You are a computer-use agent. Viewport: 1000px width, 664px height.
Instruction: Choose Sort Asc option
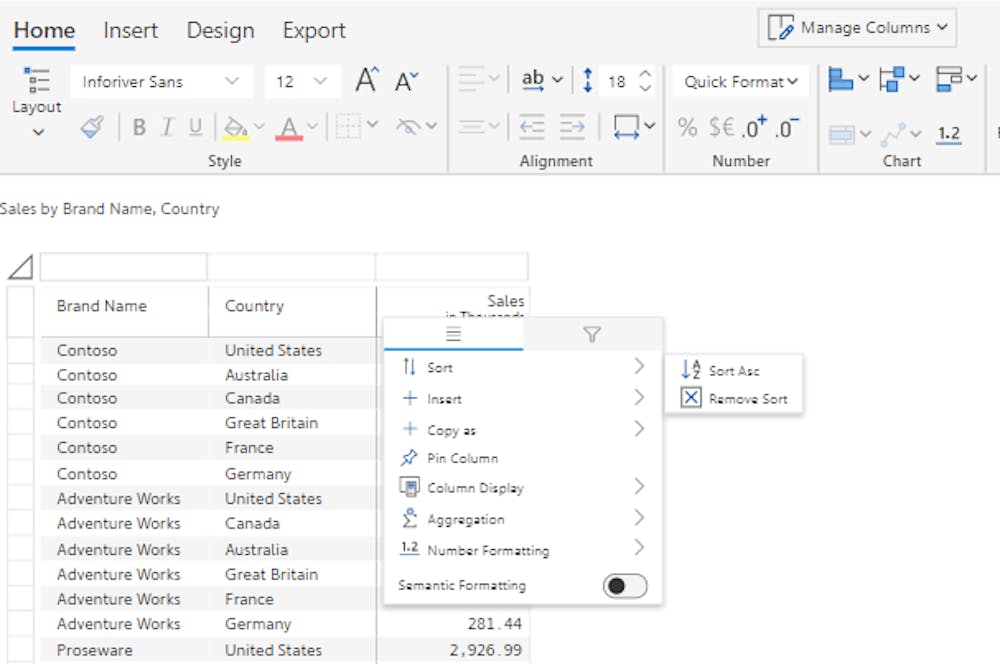pos(733,370)
